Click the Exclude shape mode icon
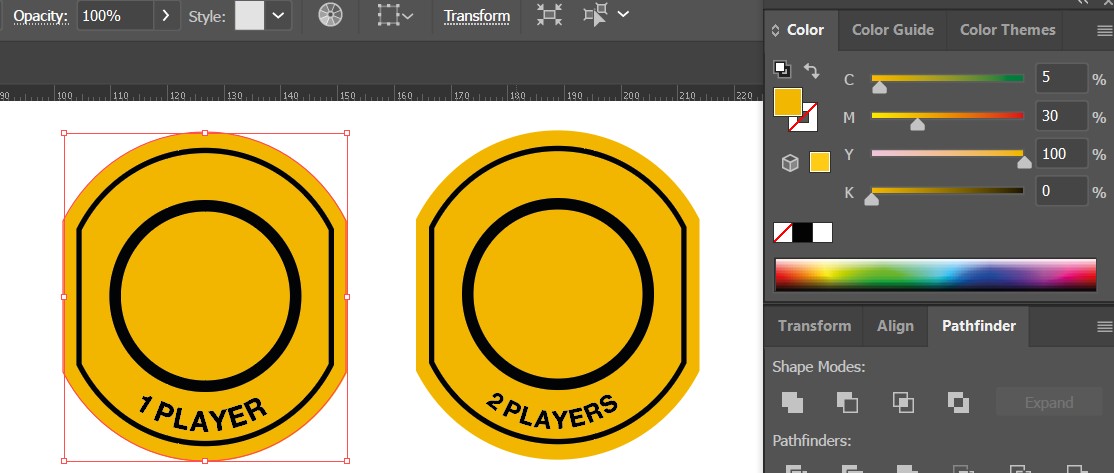 (x=958, y=403)
